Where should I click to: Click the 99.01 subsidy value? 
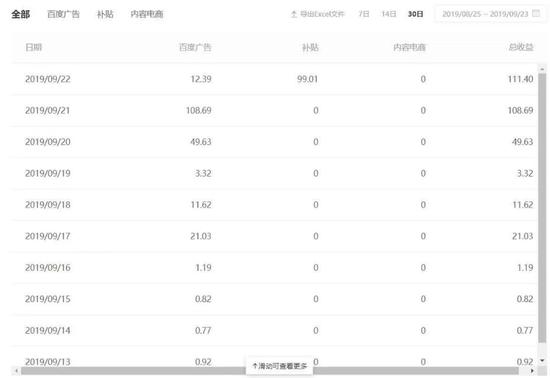(308, 79)
